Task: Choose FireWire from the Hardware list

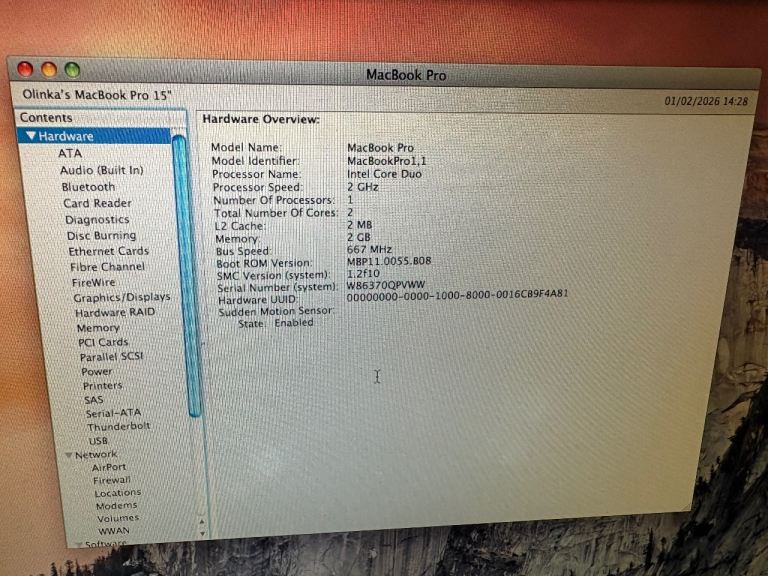Action: click(x=94, y=283)
